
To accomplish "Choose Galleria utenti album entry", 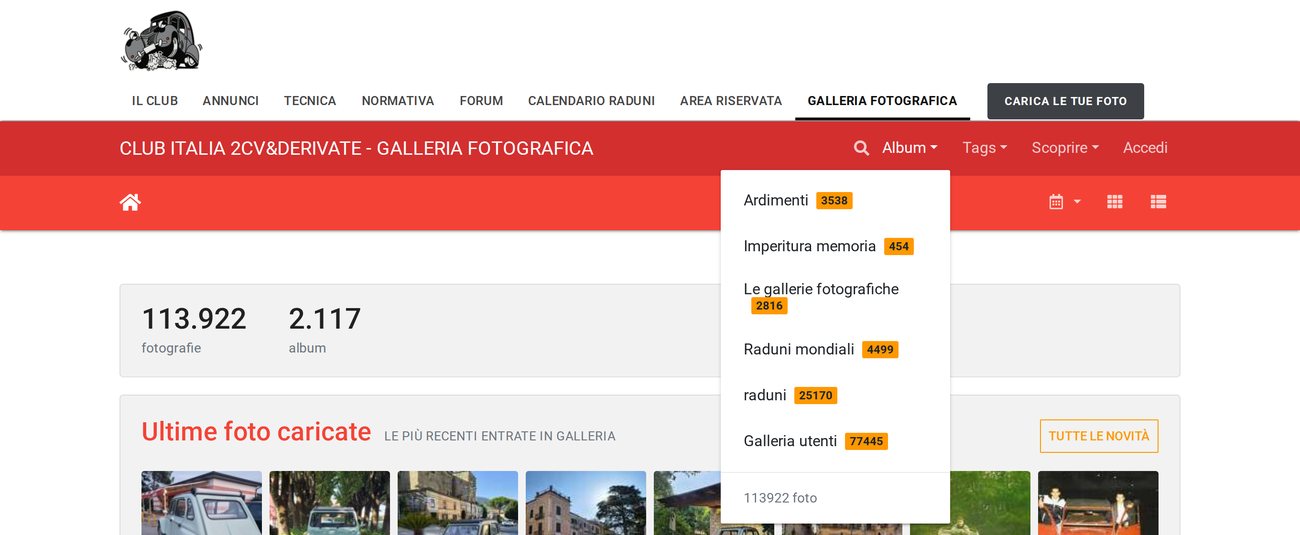I will pos(835,441).
